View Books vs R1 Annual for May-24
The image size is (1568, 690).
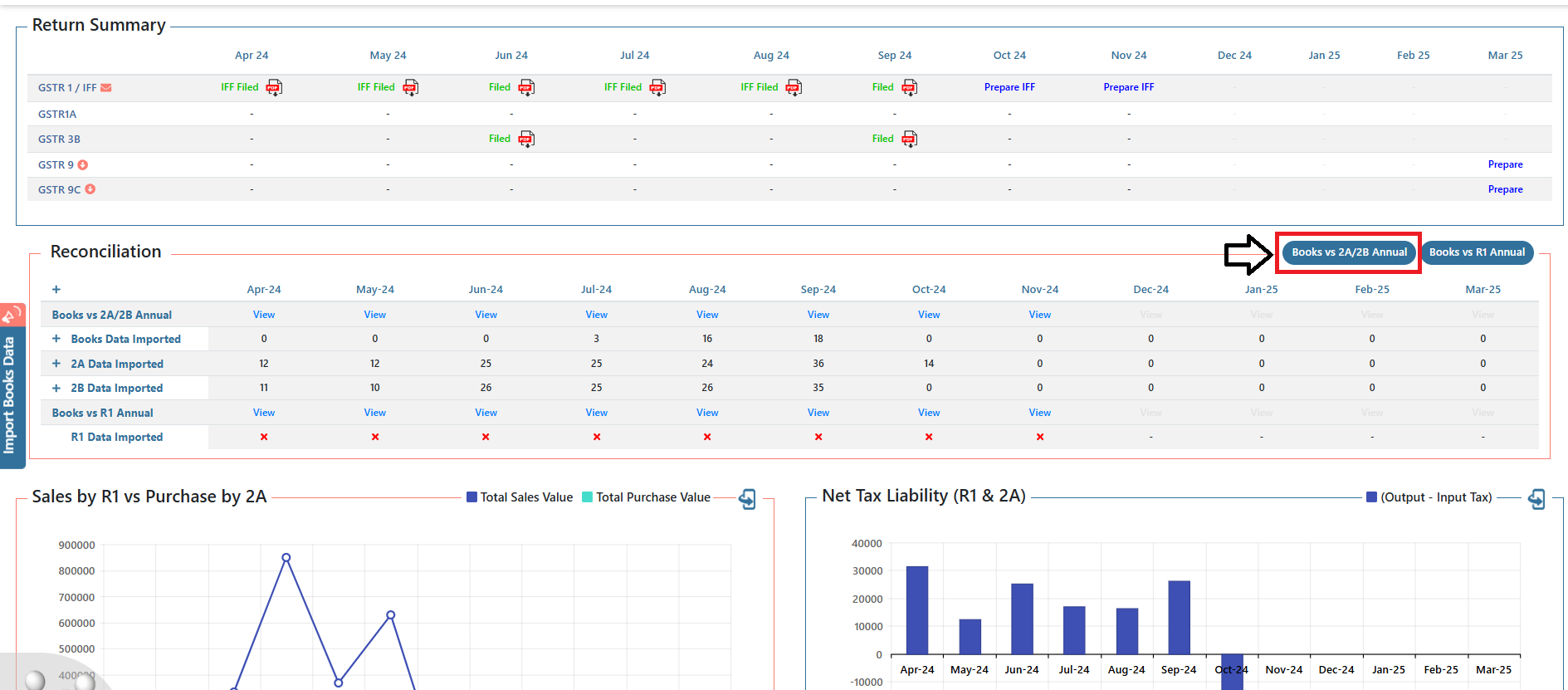click(x=375, y=413)
